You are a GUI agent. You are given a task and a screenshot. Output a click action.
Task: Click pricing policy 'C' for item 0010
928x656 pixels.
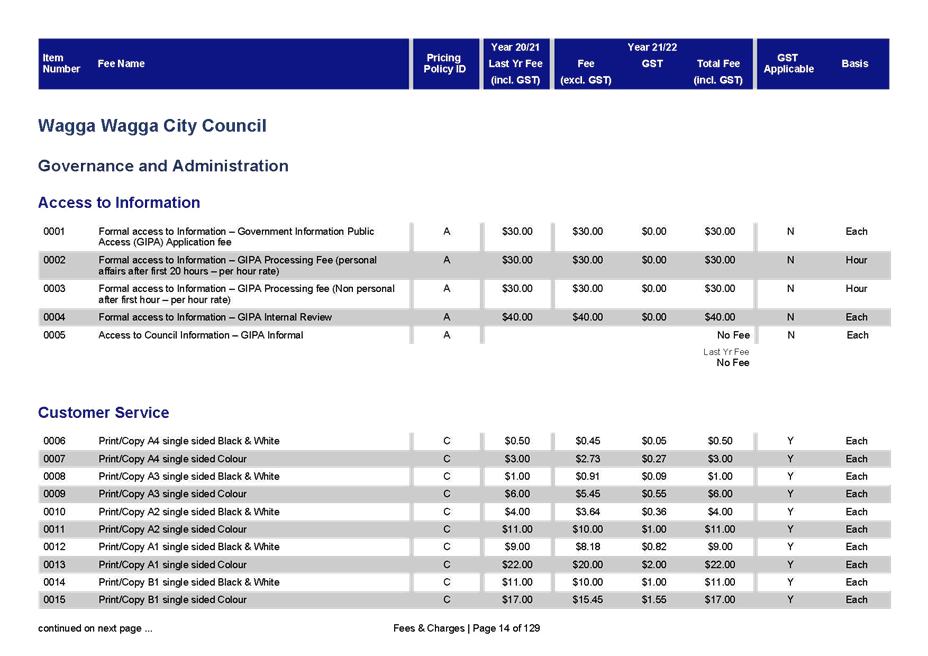click(x=447, y=512)
